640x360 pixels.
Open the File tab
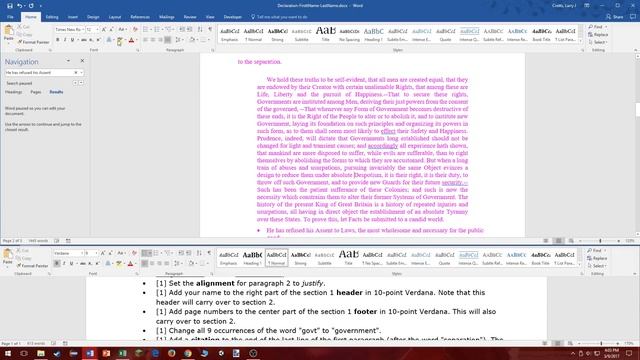(x=10, y=17)
